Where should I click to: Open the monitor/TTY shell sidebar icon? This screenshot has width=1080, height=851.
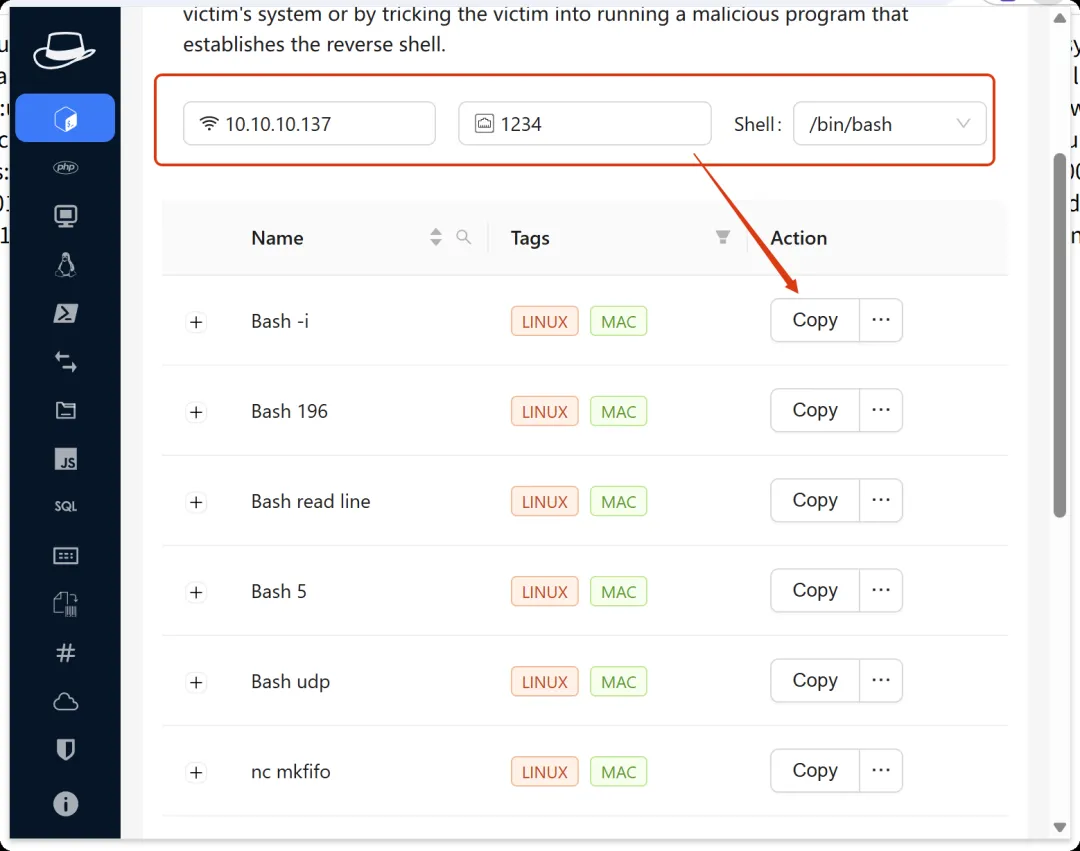tap(66, 216)
